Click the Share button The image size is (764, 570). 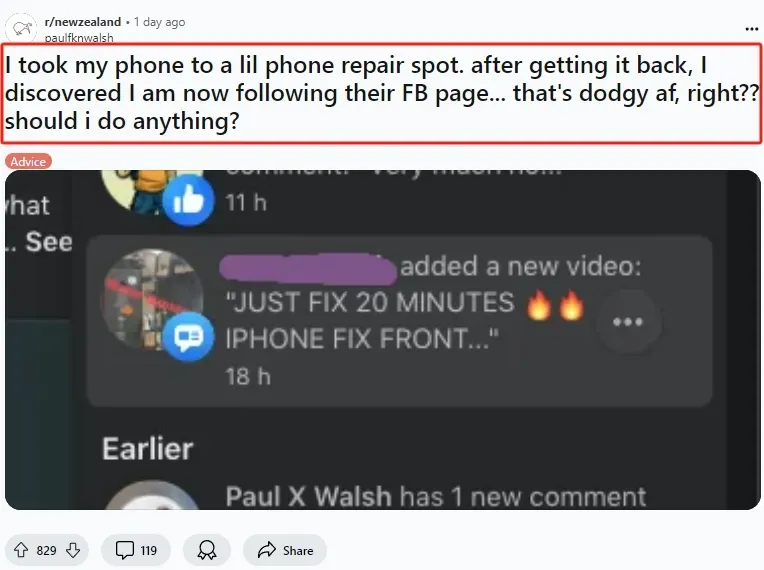tap(285, 550)
